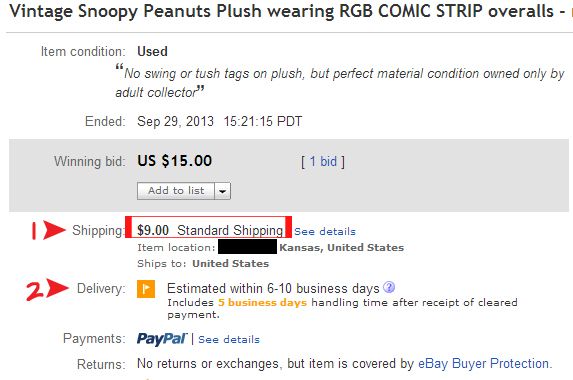
Task: Click the blacked-out item location box
Action: (247, 247)
